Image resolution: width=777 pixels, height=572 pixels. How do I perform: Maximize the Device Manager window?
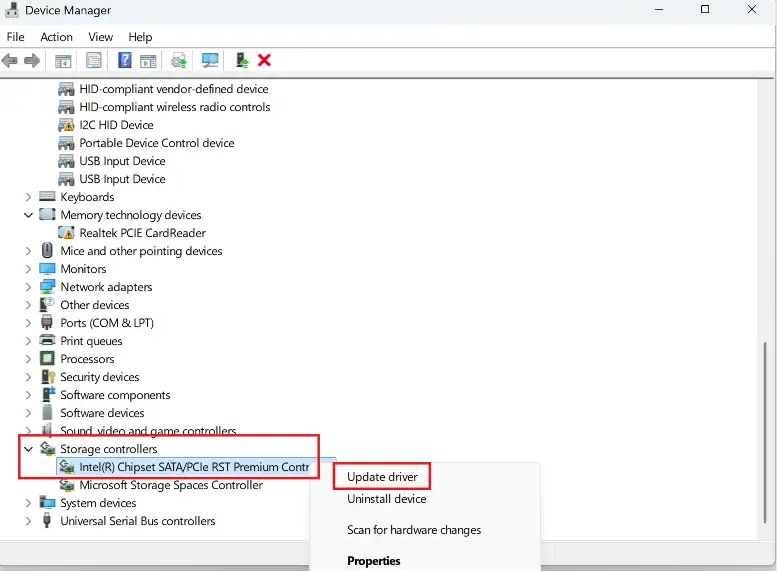tap(705, 9)
